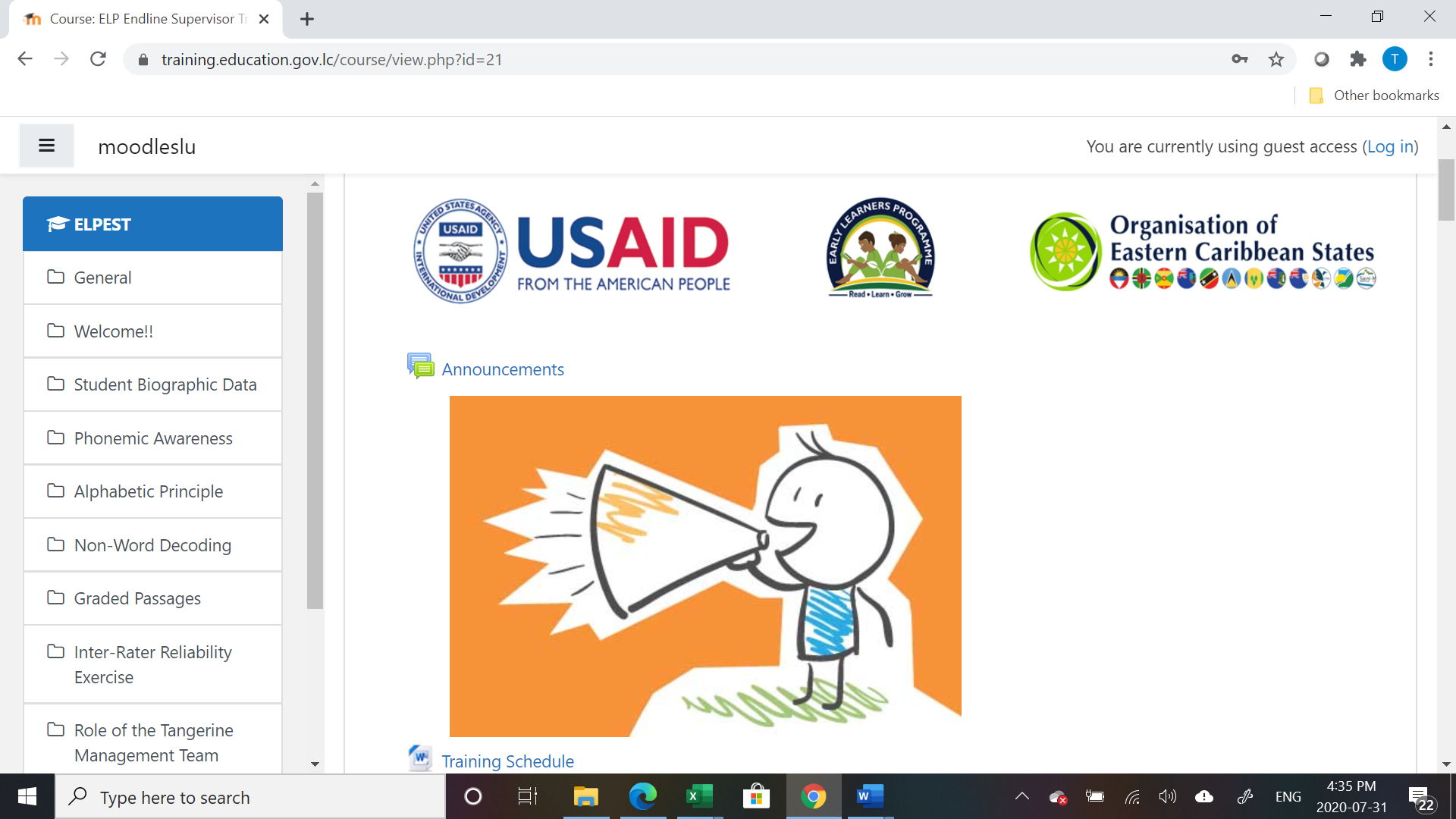Toggle the hamburger side panel button
The image size is (1456, 819).
46,146
